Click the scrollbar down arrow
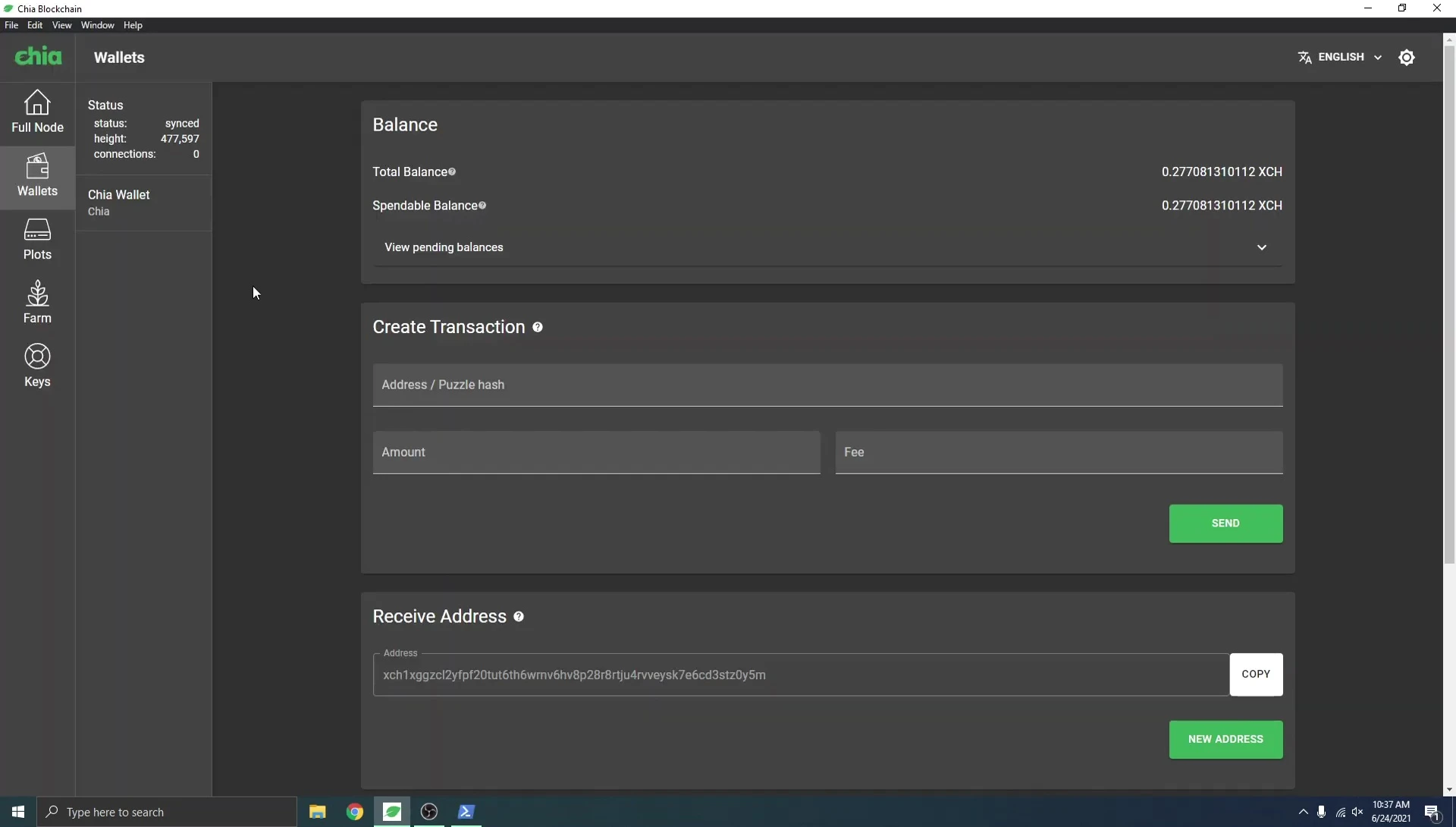 1449,790
